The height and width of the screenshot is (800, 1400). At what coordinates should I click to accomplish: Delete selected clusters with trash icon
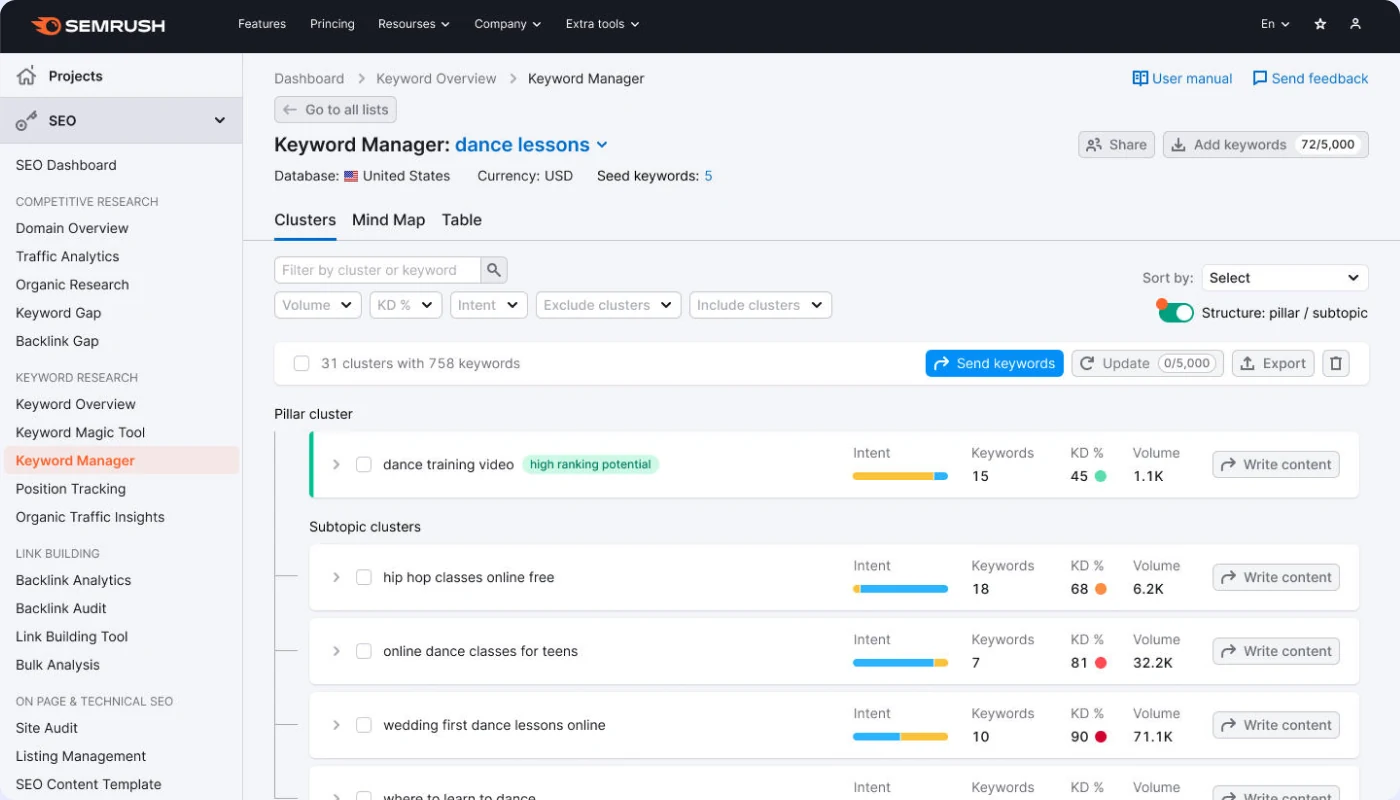[1336, 364]
